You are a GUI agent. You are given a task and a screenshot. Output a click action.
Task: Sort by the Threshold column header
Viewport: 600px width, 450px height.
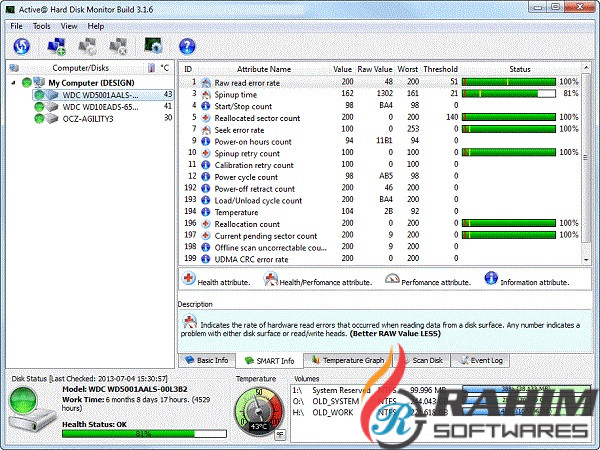coord(440,69)
